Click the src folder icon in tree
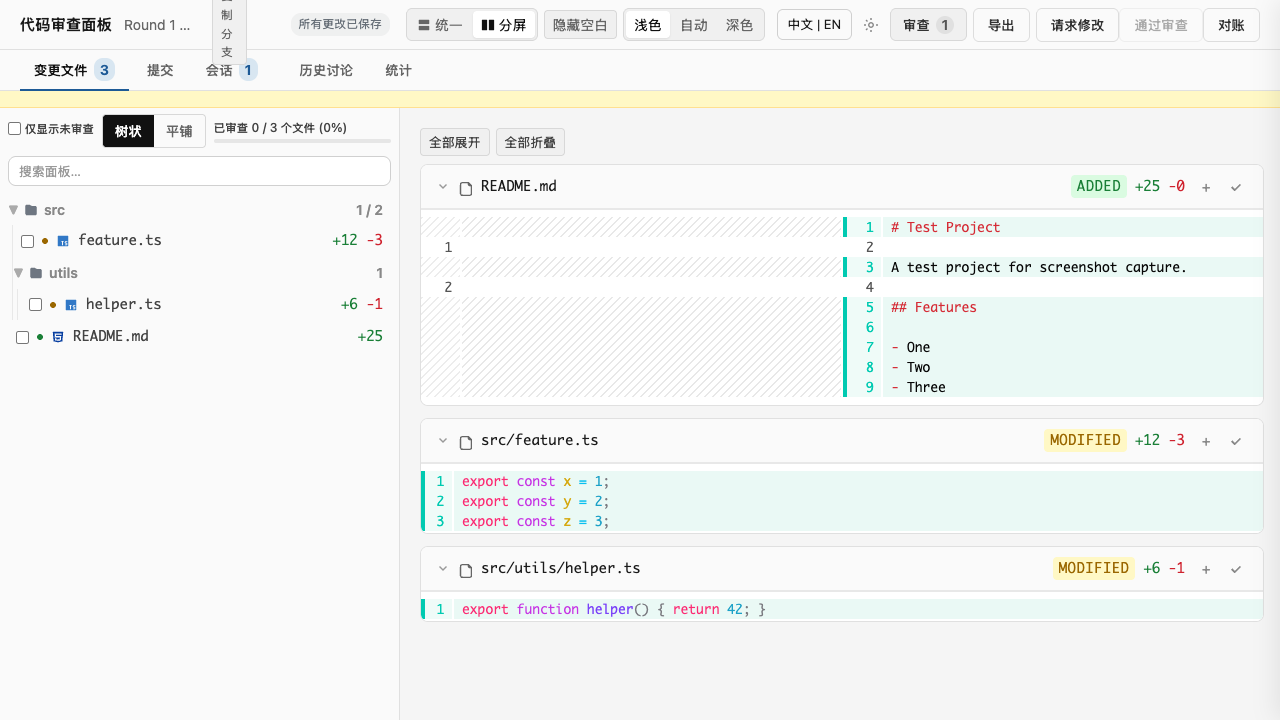Image resolution: width=1280 pixels, height=720 pixels. (x=31, y=210)
